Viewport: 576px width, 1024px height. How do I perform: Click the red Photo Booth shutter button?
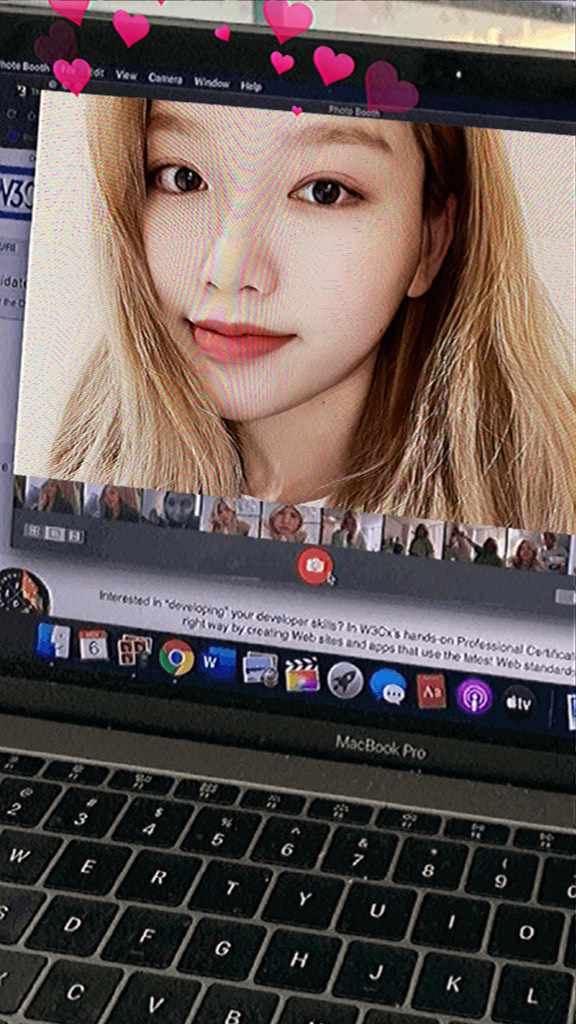(x=314, y=566)
